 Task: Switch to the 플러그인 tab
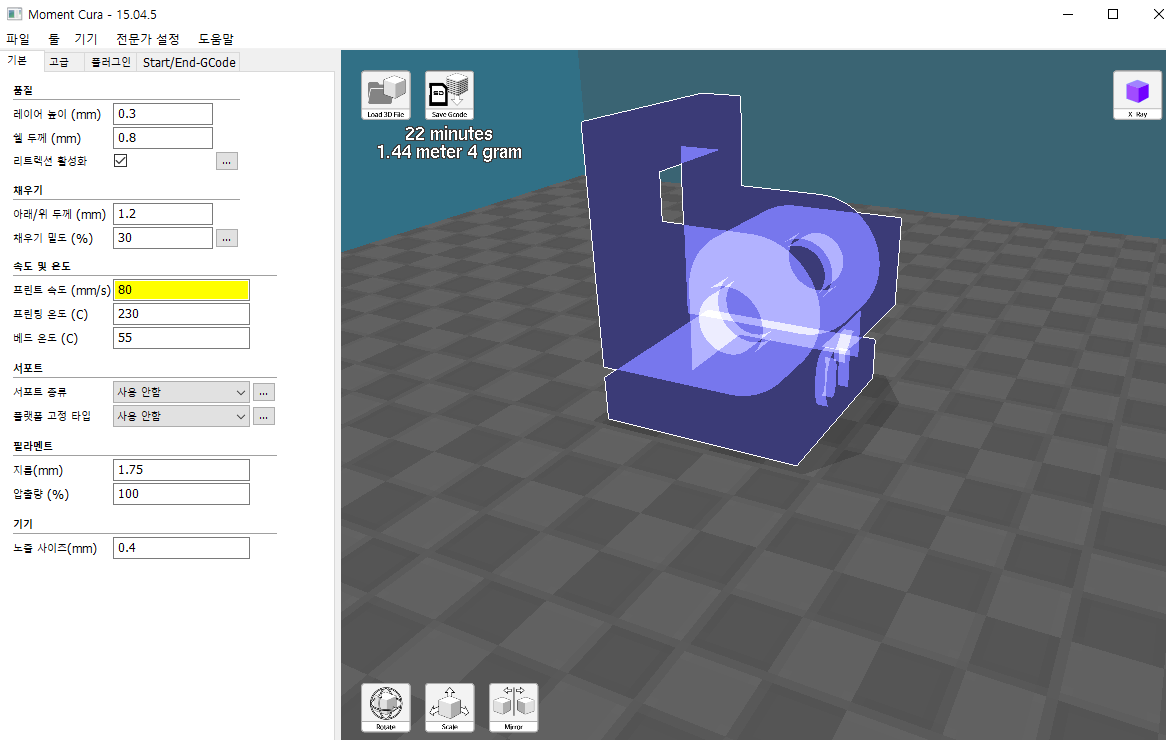[x=110, y=62]
